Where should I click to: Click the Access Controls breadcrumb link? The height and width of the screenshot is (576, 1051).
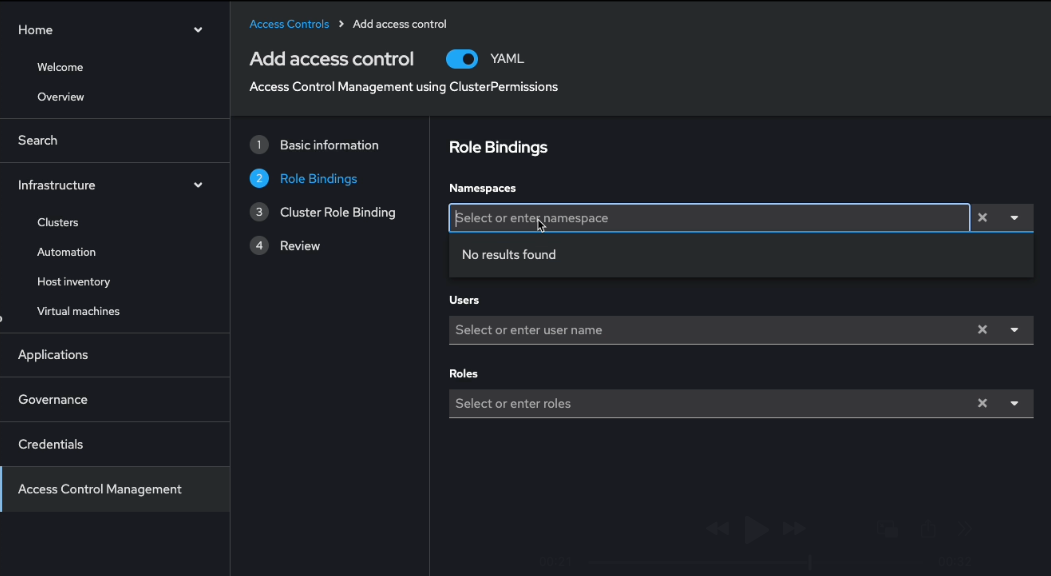coord(289,24)
